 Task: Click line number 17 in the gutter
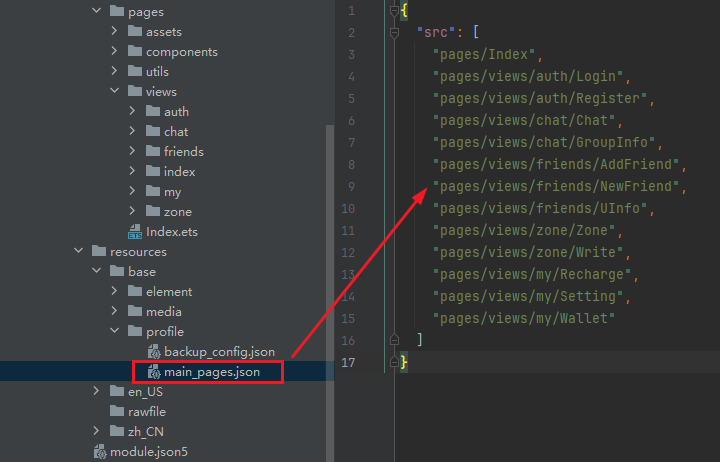pyautogui.click(x=349, y=362)
